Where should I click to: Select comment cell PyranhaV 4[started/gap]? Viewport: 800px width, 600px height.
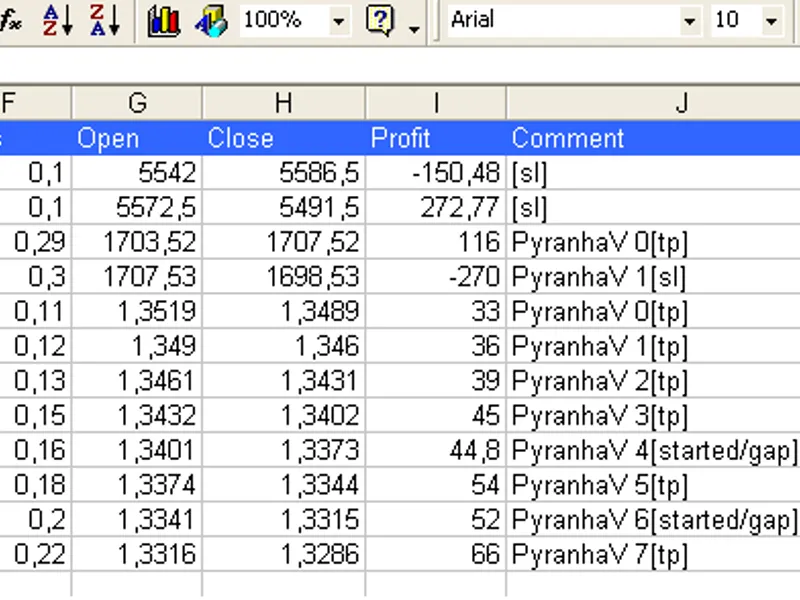654,451
